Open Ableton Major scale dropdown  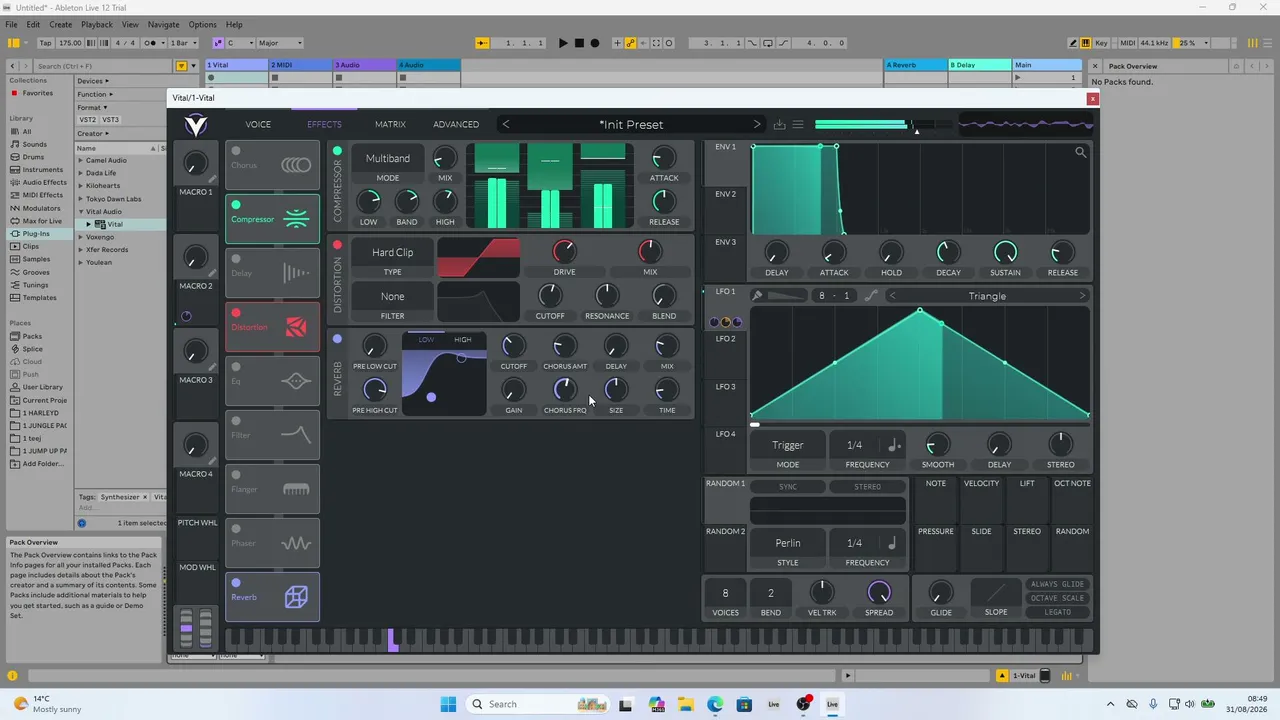(280, 43)
